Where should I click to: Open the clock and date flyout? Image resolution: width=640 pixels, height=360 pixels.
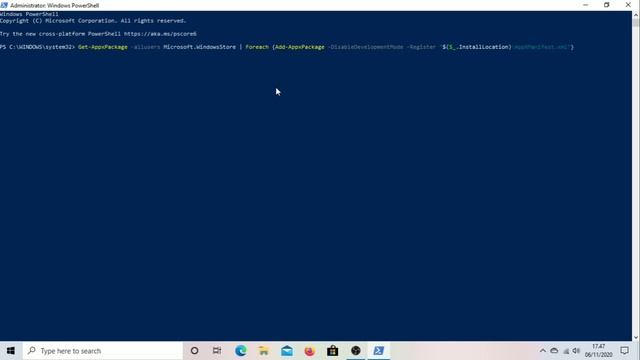[598, 351]
